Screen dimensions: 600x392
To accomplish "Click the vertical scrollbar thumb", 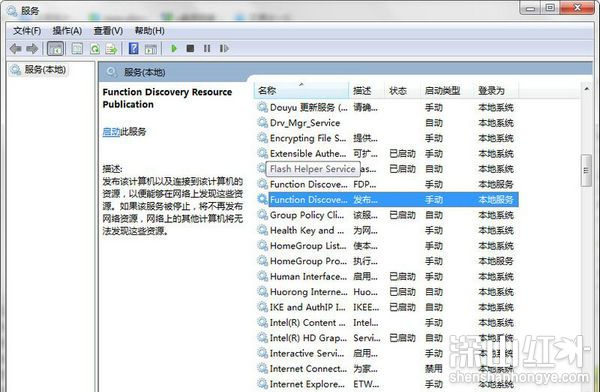I will 586,170.
